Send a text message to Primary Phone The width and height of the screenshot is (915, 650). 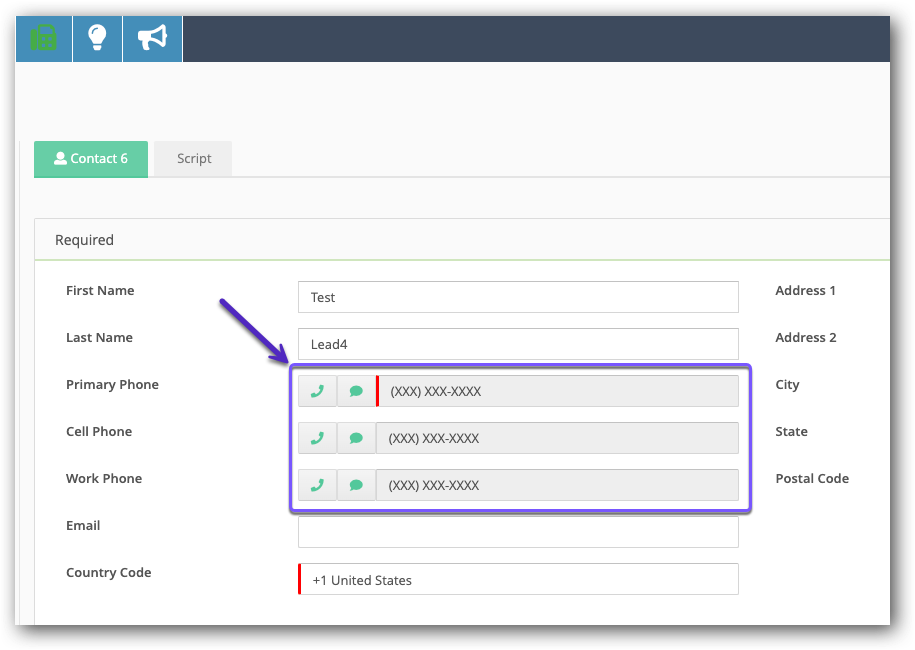click(x=356, y=391)
